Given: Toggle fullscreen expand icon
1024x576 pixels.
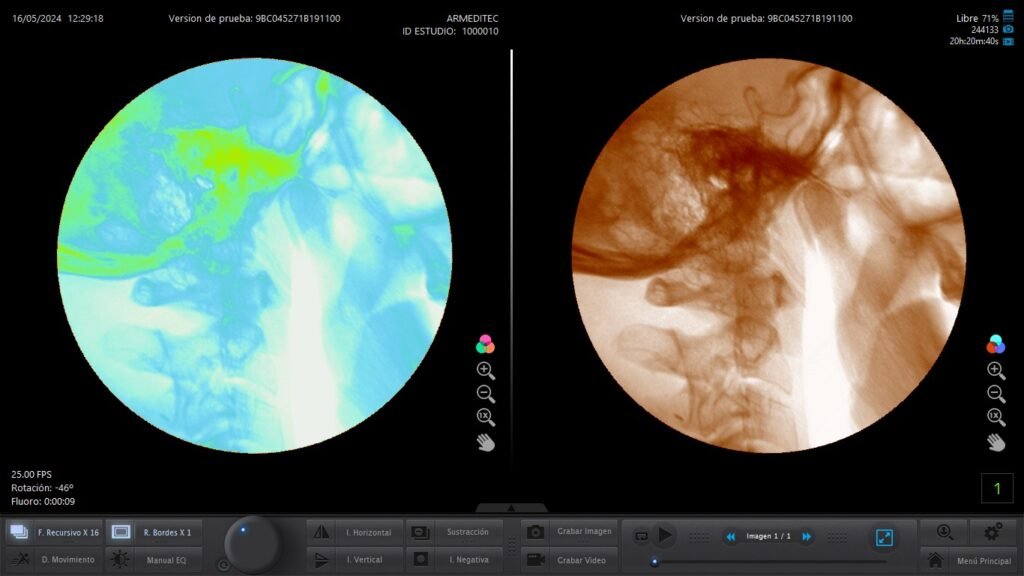Looking at the screenshot, I should click(884, 537).
